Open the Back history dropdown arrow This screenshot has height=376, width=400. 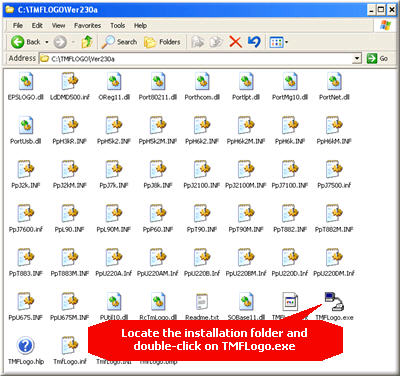(47, 42)
